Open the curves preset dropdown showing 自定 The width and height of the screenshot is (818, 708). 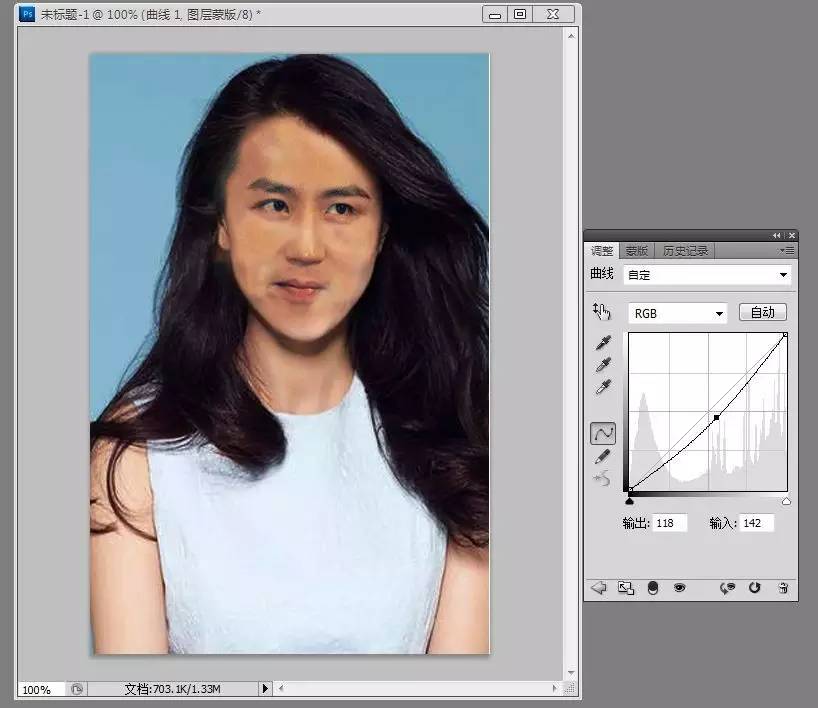pos(707,274)
